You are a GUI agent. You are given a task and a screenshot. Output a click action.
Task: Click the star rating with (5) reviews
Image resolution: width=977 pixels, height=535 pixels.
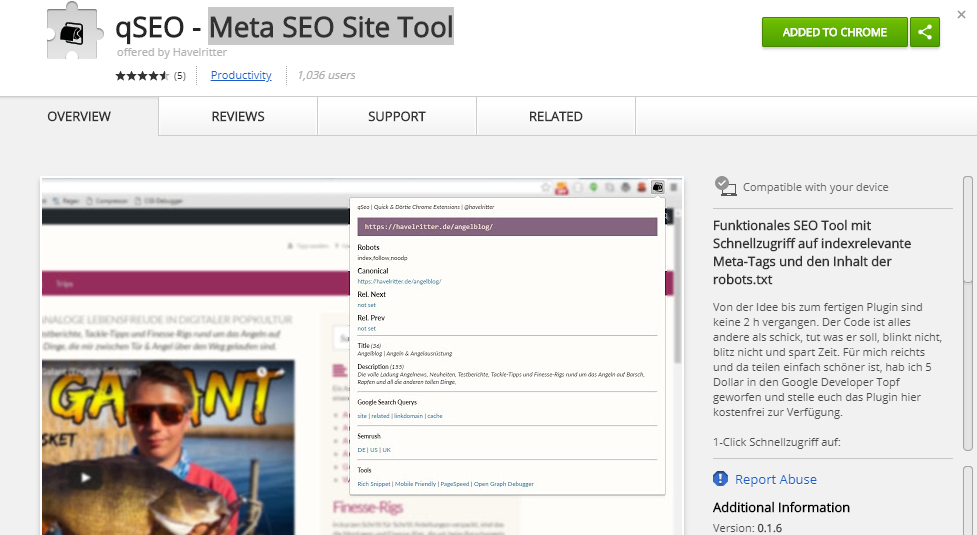point(150,76)
